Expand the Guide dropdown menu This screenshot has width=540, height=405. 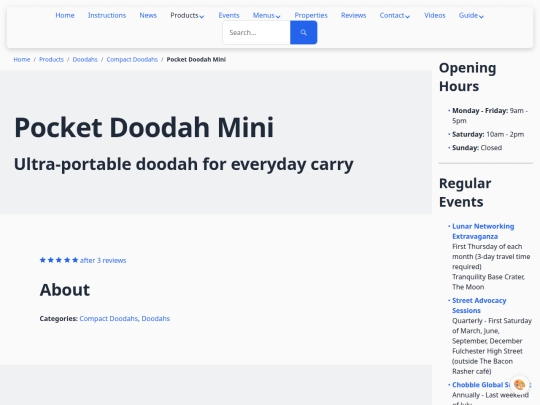click(x=471, y=15)
